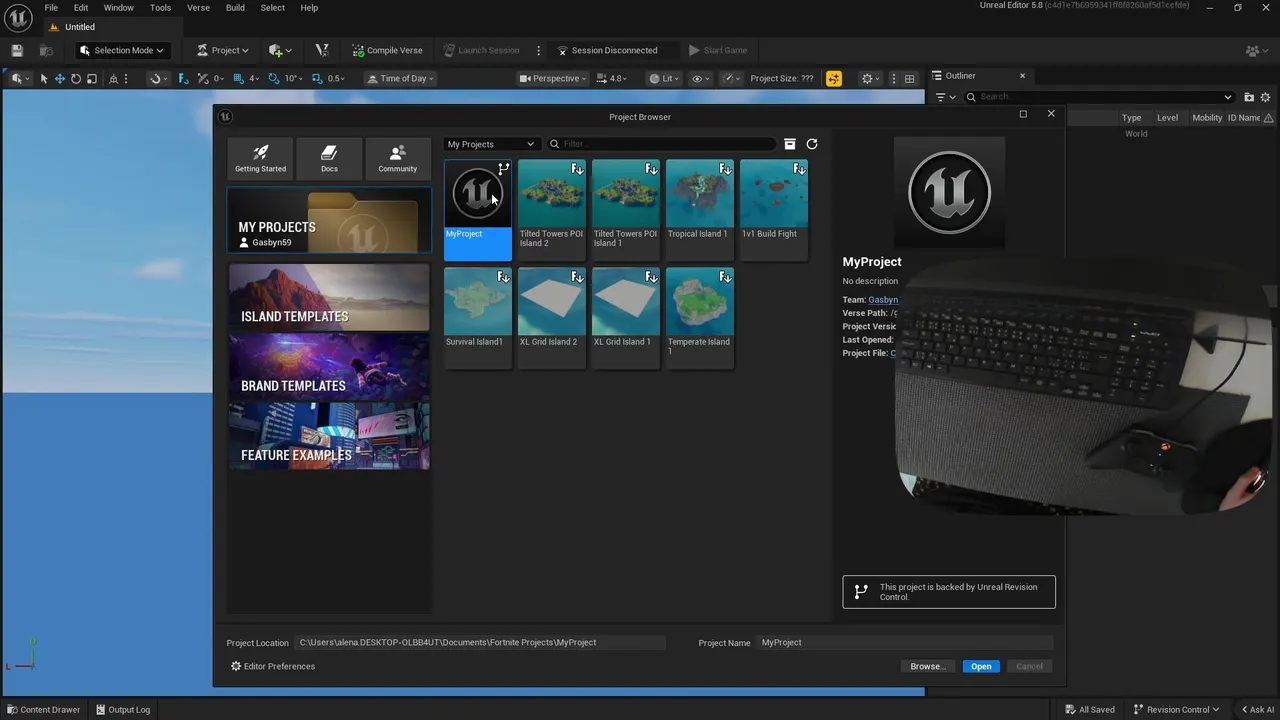The image size is (1280, 720).
Task: Activate the Rotate tool
Action: coord(76,78)
